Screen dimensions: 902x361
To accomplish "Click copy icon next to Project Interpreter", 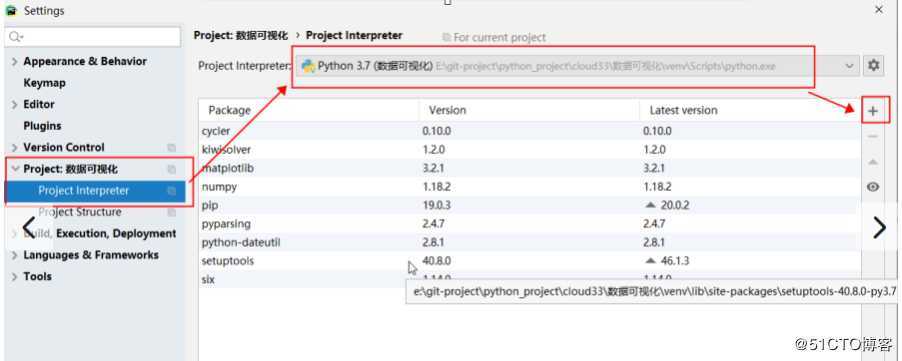I will click(x=171, y=191).
